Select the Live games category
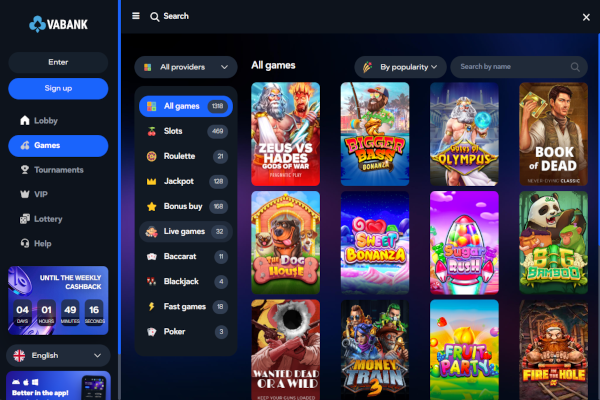 click(x=186, y=232)
